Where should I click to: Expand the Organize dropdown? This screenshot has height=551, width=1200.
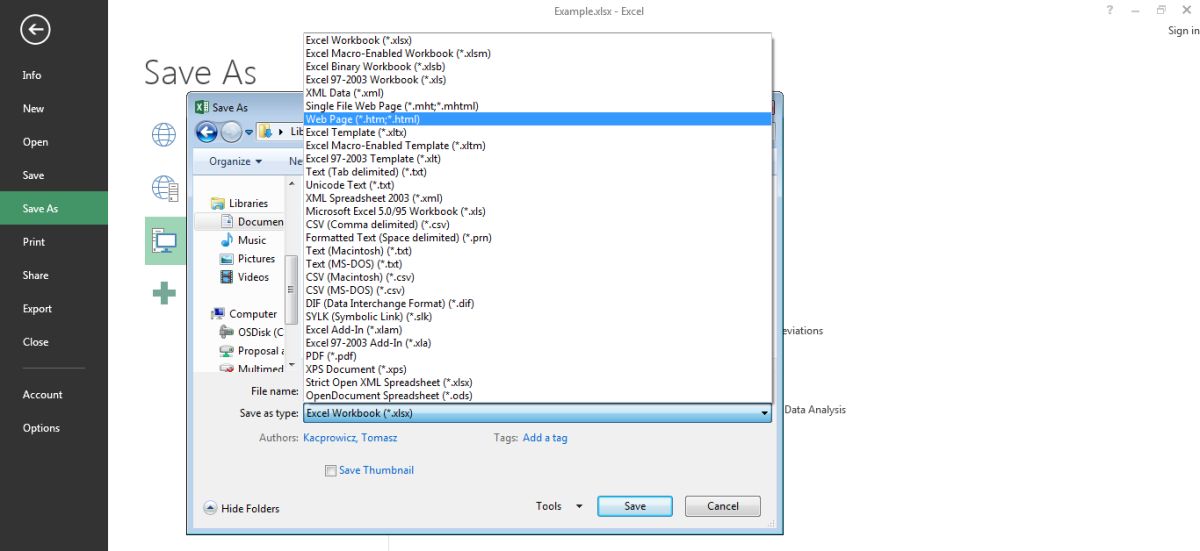[x=236, y=161]
